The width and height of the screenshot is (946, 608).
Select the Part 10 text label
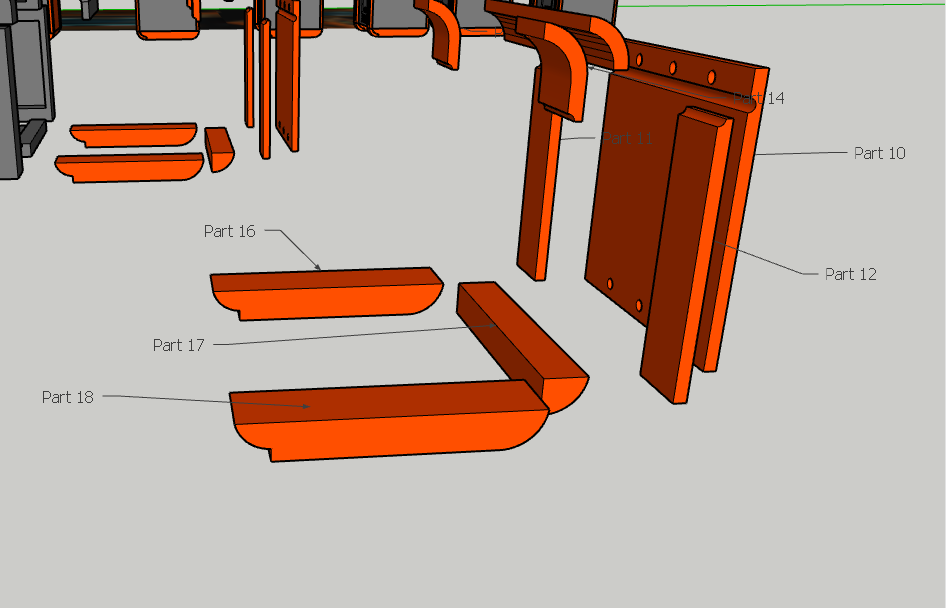[x=878, y=153]
